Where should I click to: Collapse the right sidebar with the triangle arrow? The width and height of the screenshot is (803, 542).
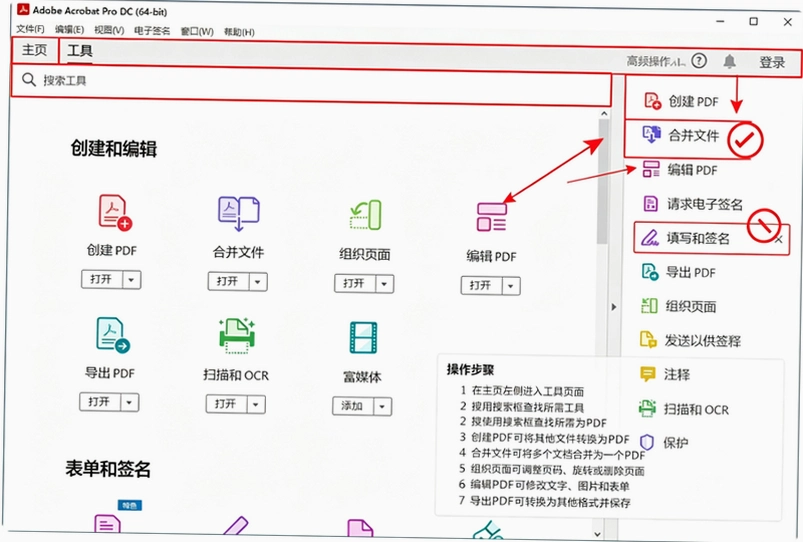[x=614, y=307]
